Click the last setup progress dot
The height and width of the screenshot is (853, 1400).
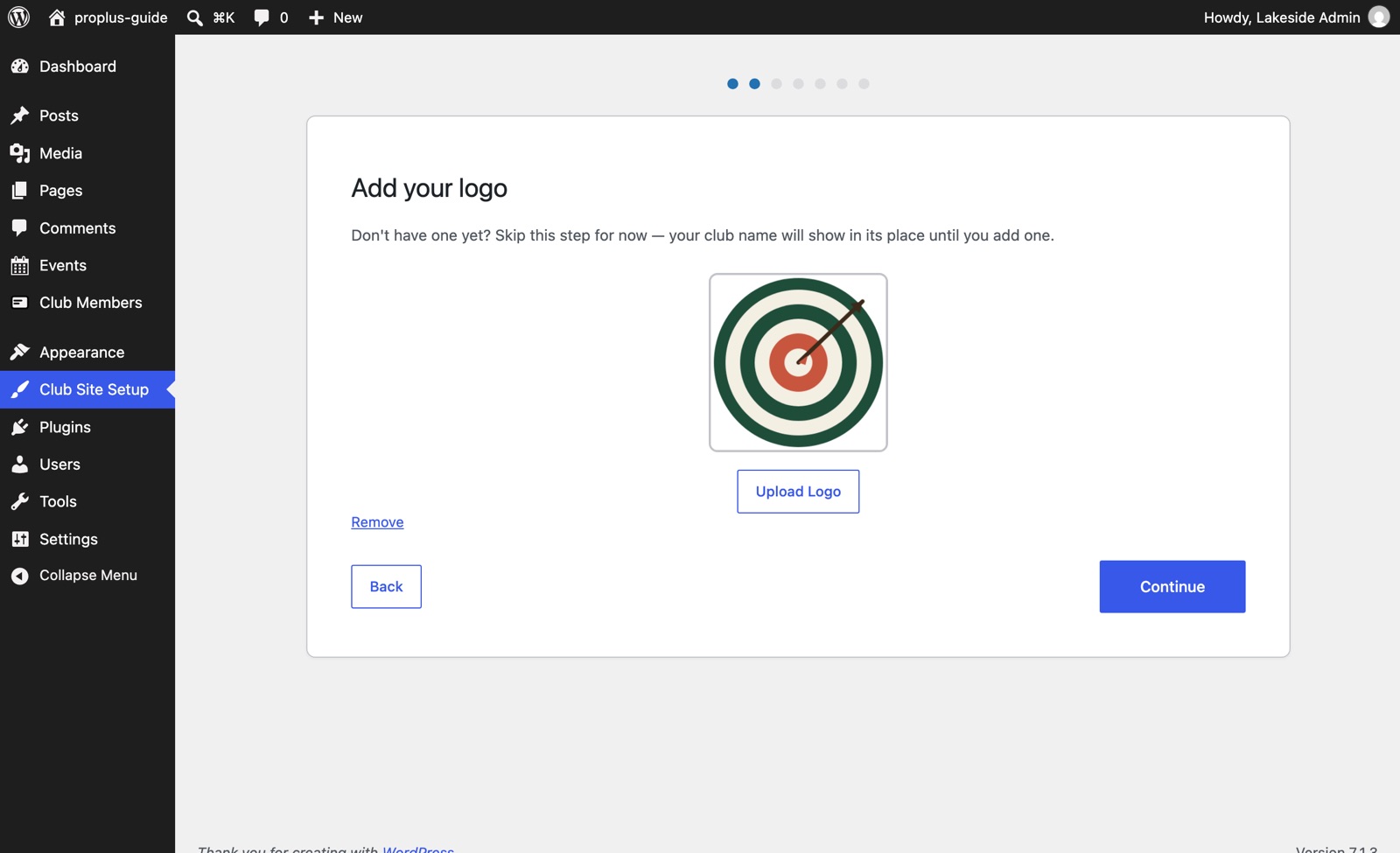click(864, 84)
